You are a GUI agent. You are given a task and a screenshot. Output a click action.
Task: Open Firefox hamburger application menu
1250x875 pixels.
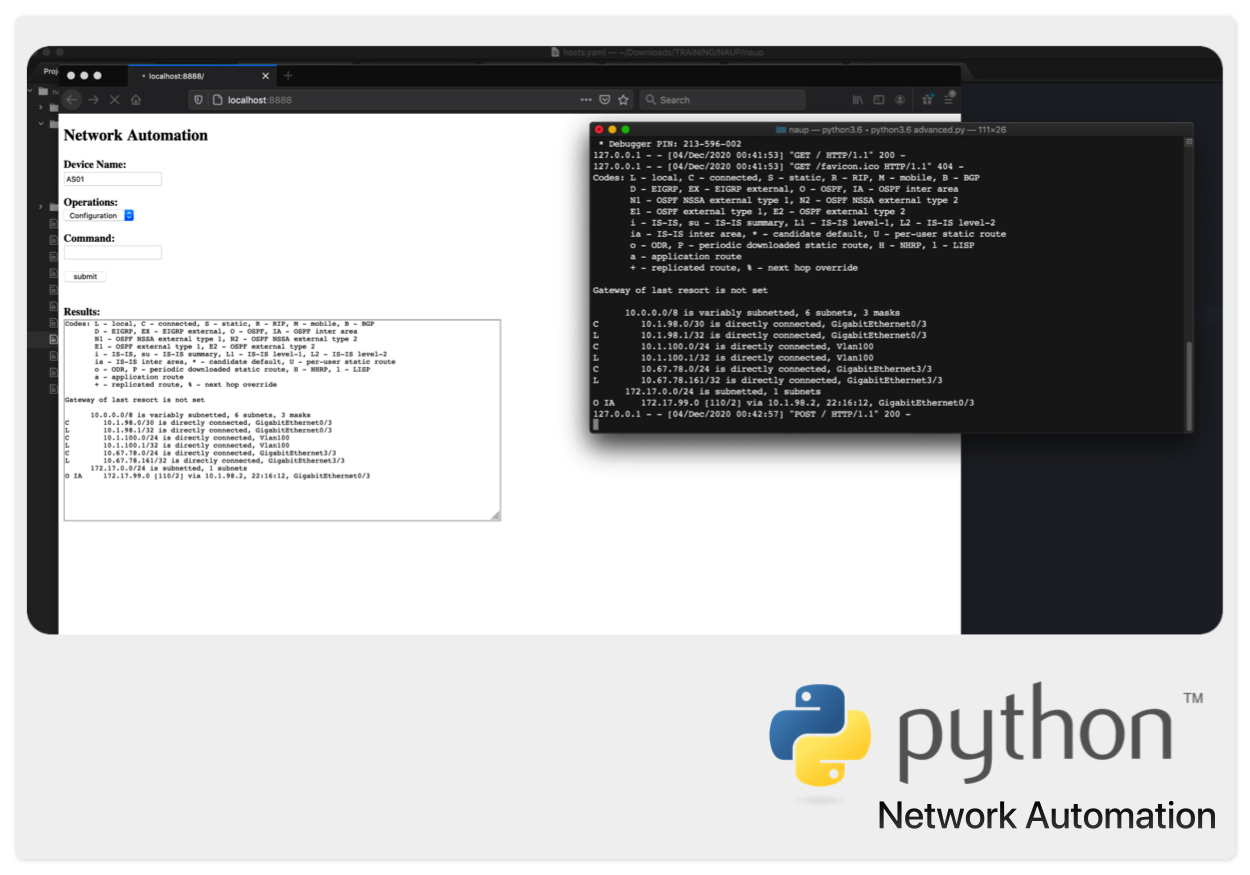tap(949, 99)
